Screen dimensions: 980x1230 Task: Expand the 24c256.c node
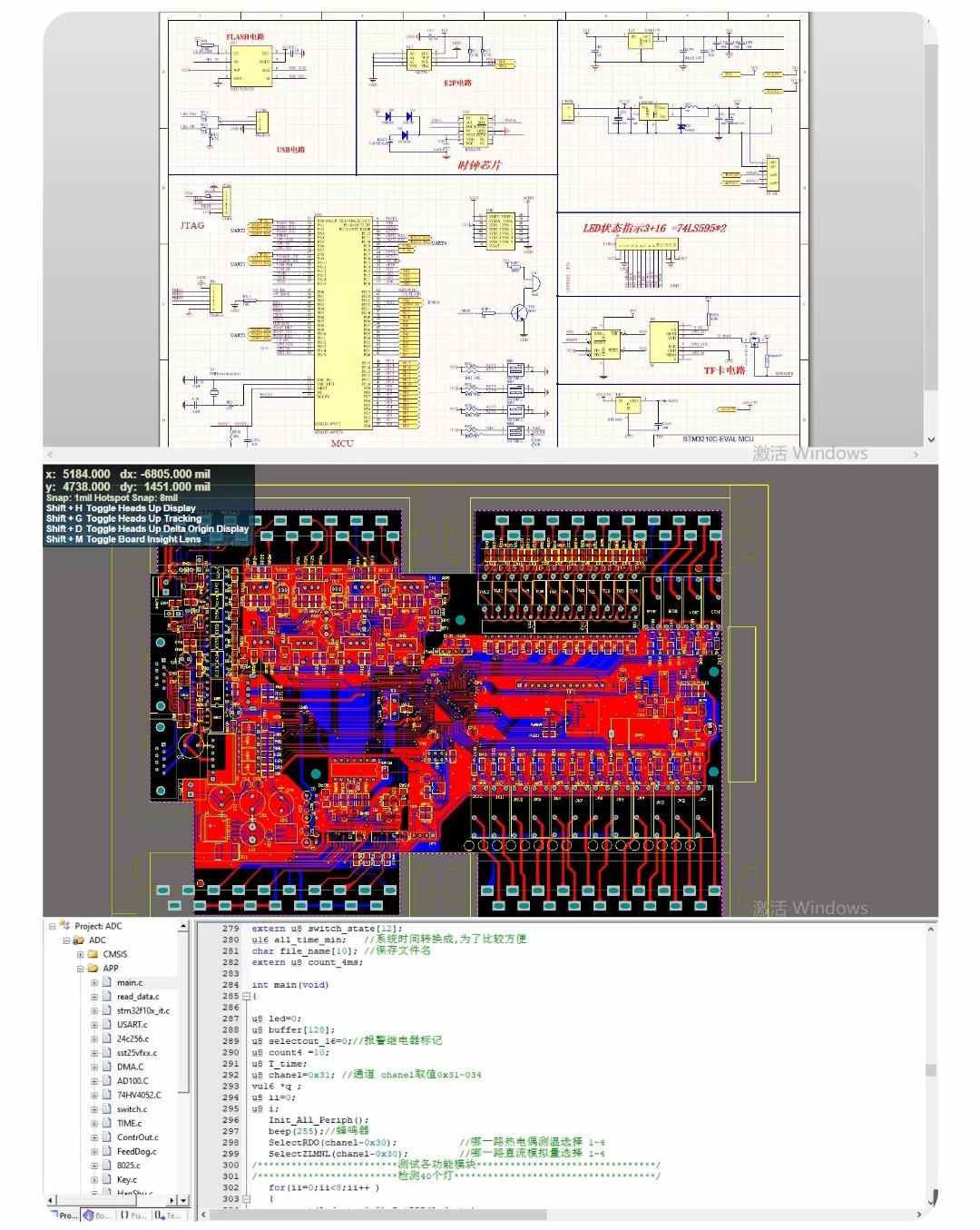(x=93, y=1038)
